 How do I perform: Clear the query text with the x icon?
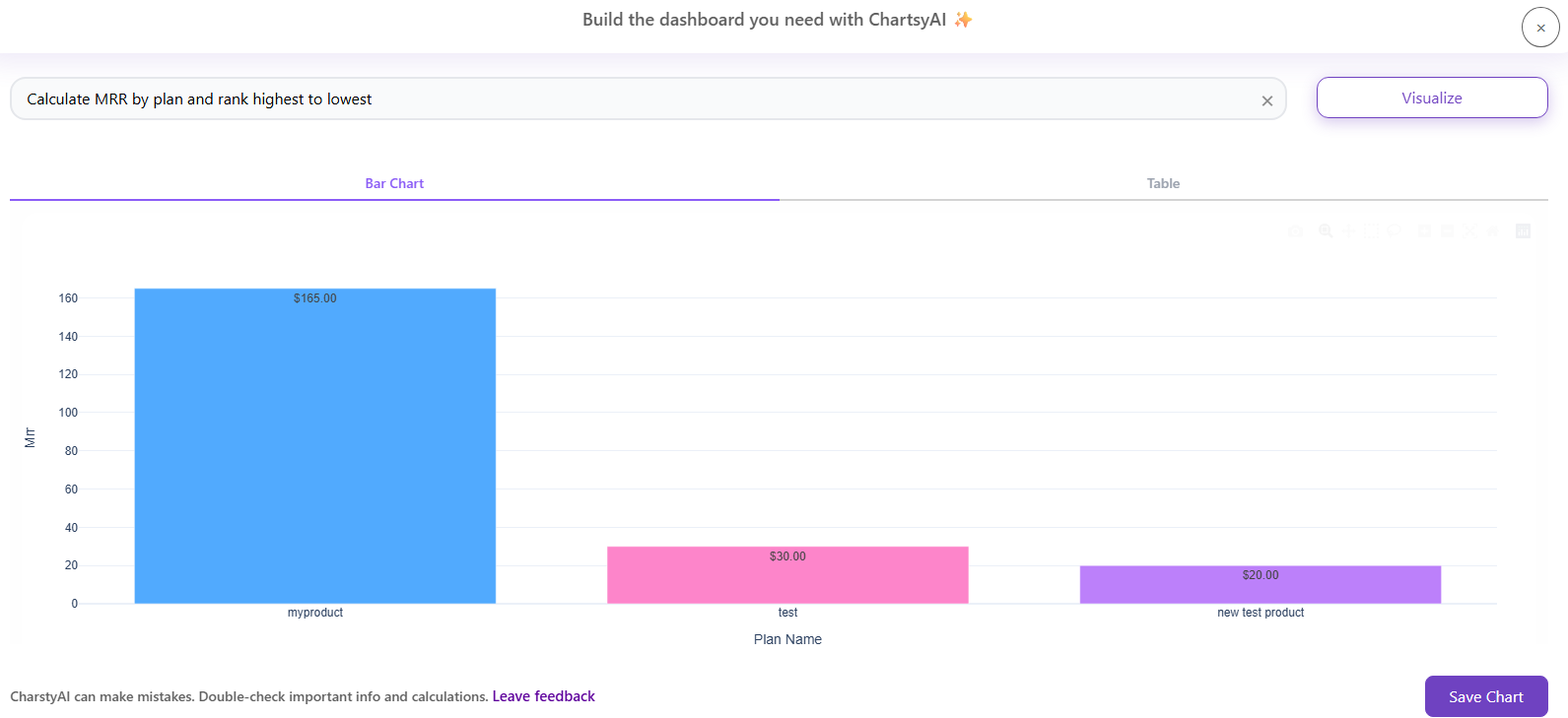[1267, 99]
